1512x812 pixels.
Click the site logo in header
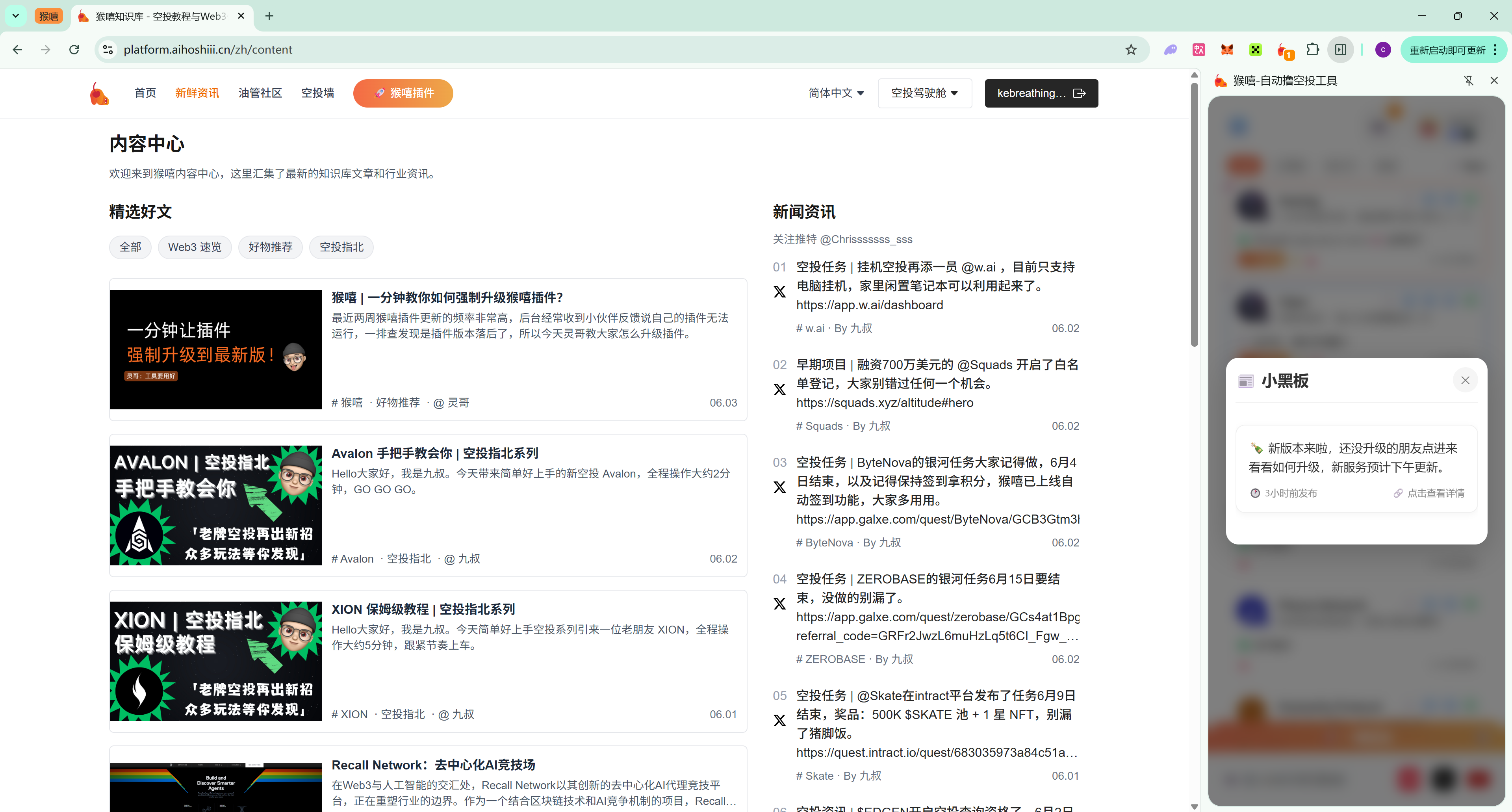(99, 93)
